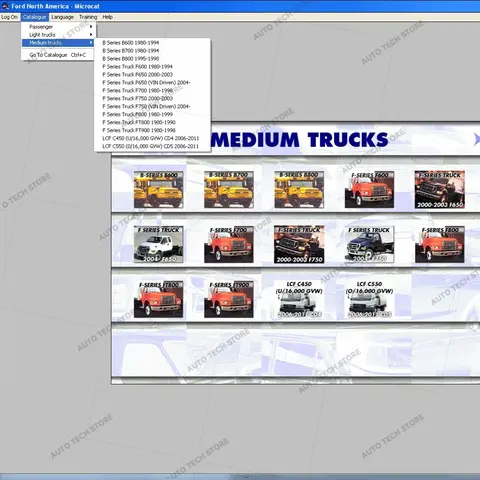Open the 2004- F650 white truck thumbnail

[159, 244]
